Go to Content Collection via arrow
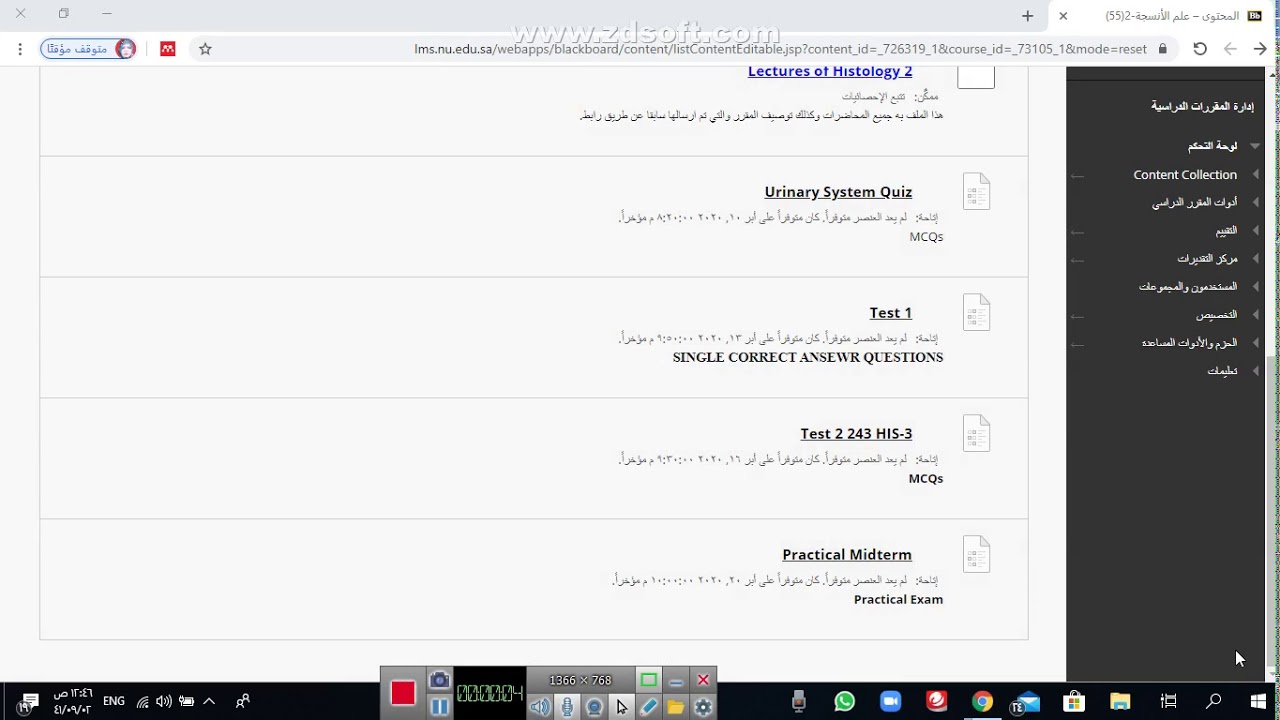This screenshot has width=1280, height=720. coord(1077,175)
